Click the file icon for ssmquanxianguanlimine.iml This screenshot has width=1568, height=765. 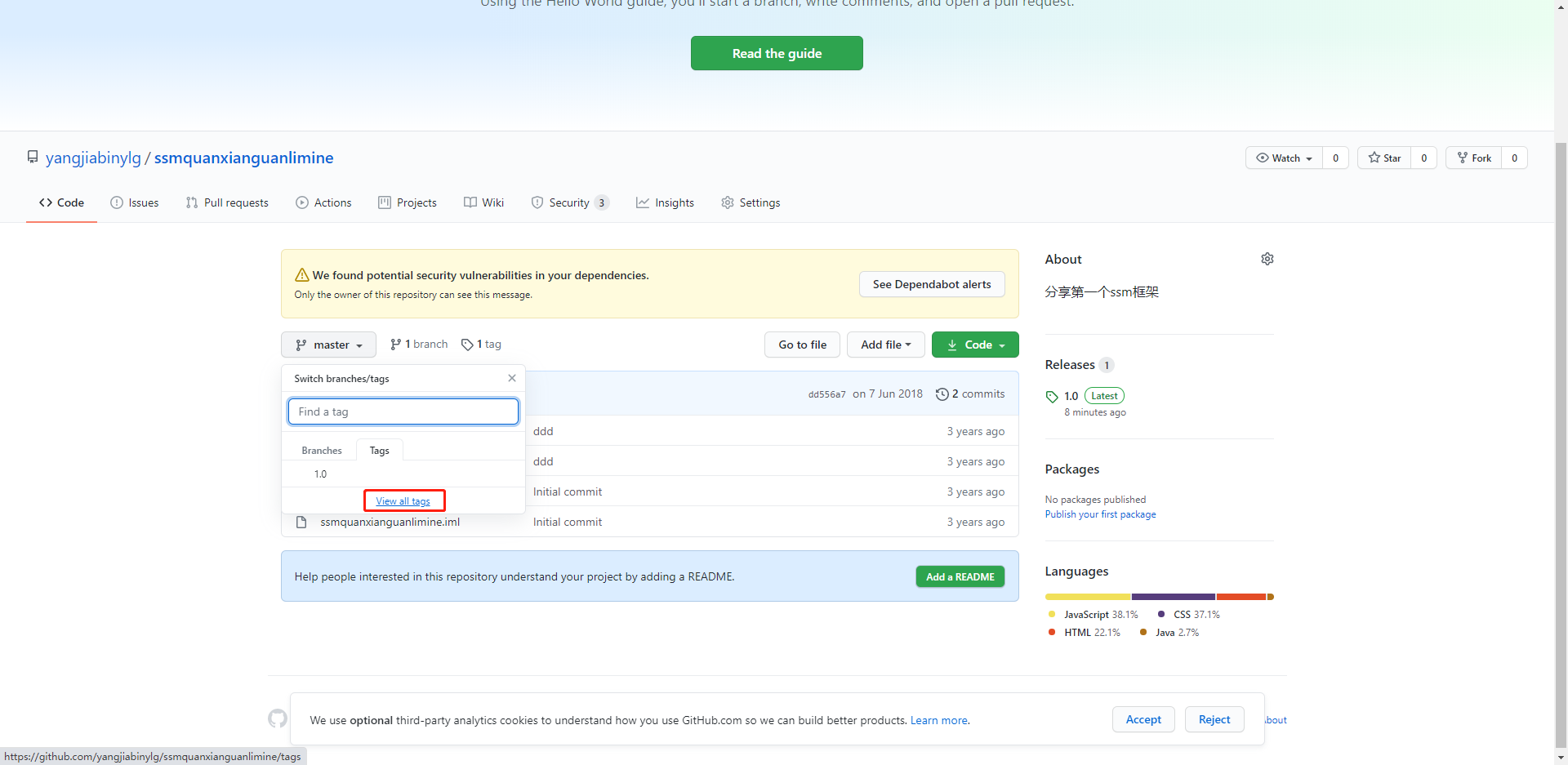coord(301,522)
